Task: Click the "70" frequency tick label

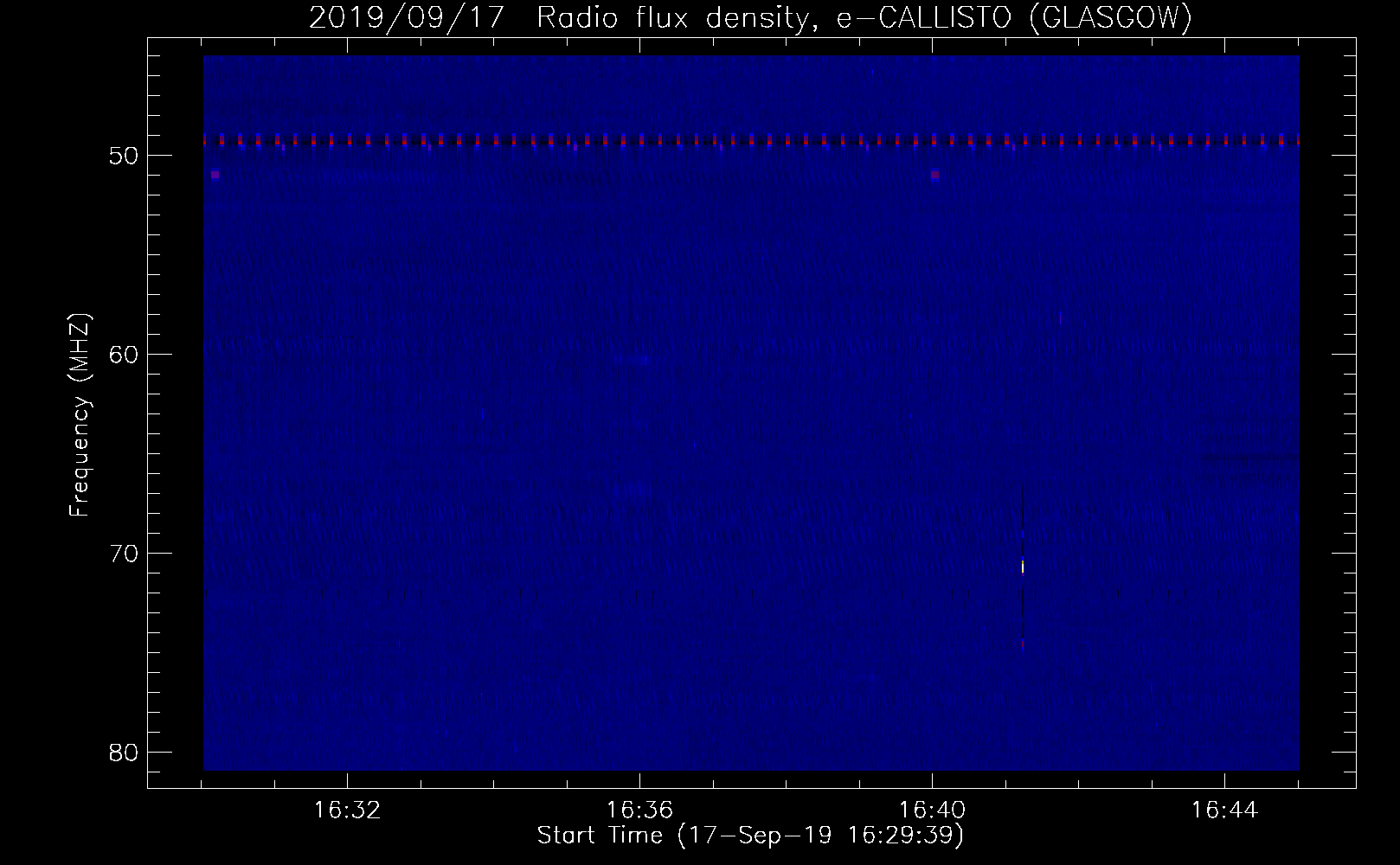Action: click(x=123, y=553)
